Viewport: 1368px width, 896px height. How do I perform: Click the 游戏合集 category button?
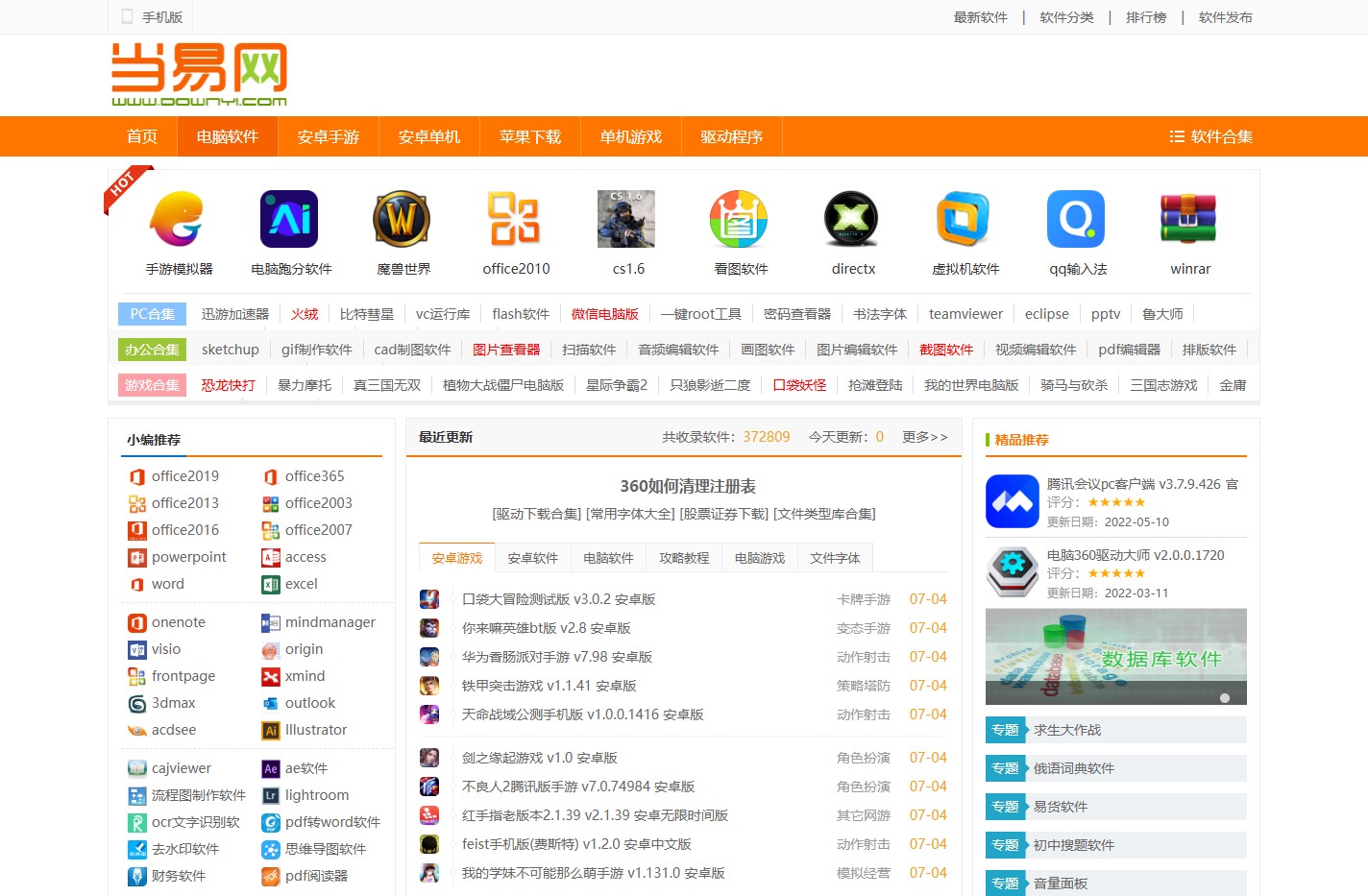153,385
